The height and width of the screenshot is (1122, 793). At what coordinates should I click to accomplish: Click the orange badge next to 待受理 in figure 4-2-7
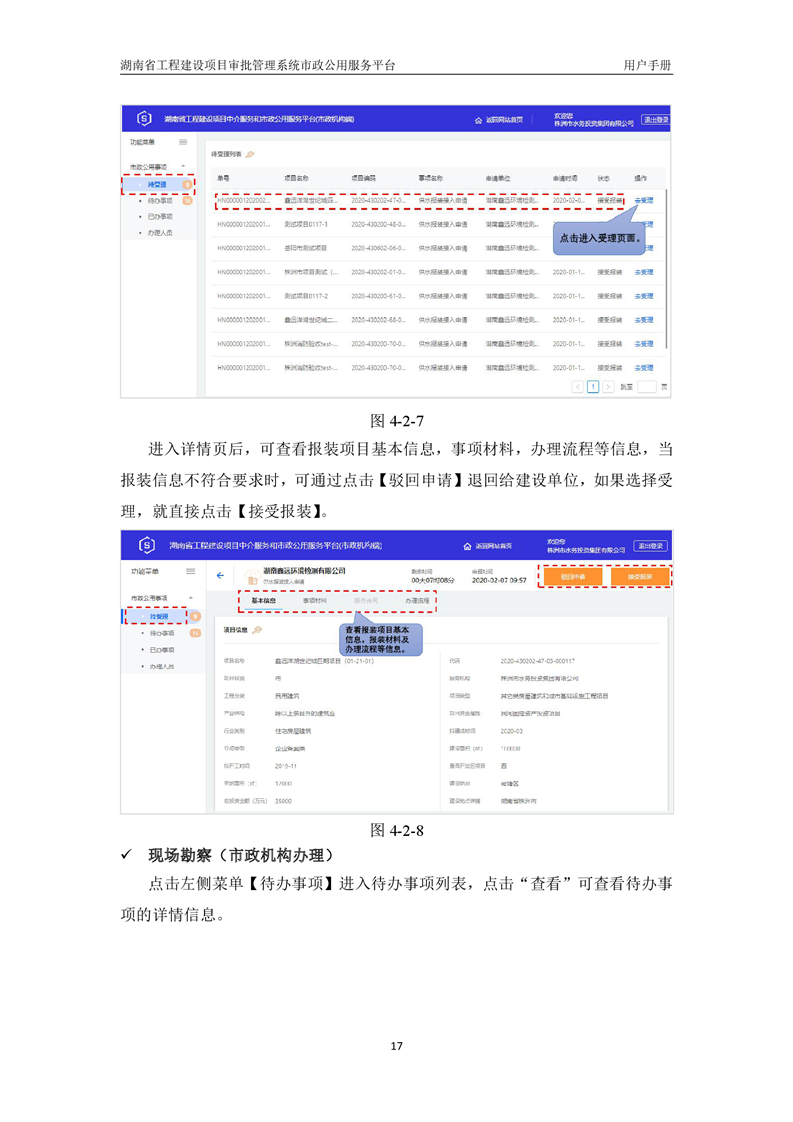(187, 185)
